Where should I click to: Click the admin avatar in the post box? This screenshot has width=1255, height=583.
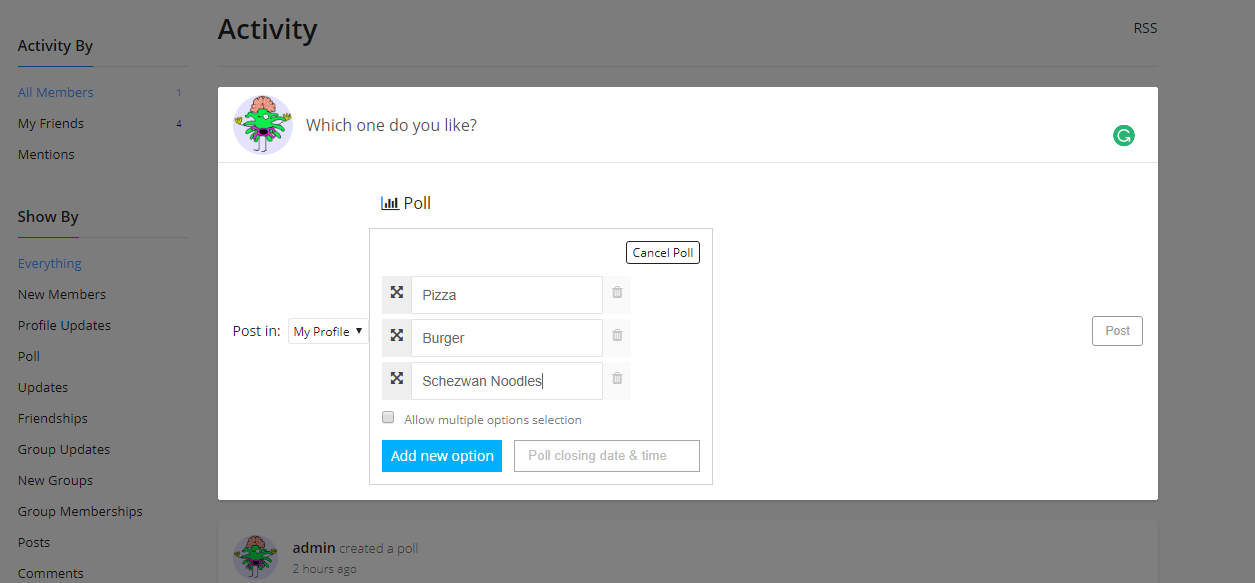262,125
